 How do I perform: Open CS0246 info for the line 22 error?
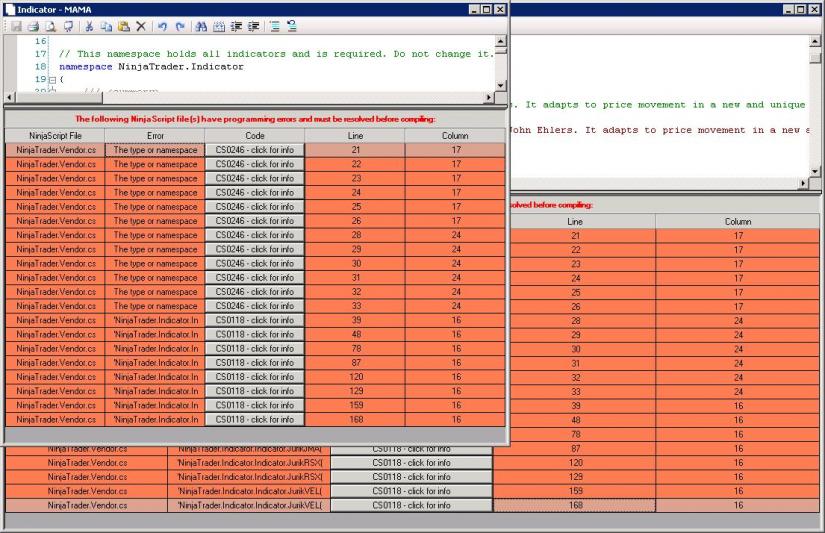point(255,164)
